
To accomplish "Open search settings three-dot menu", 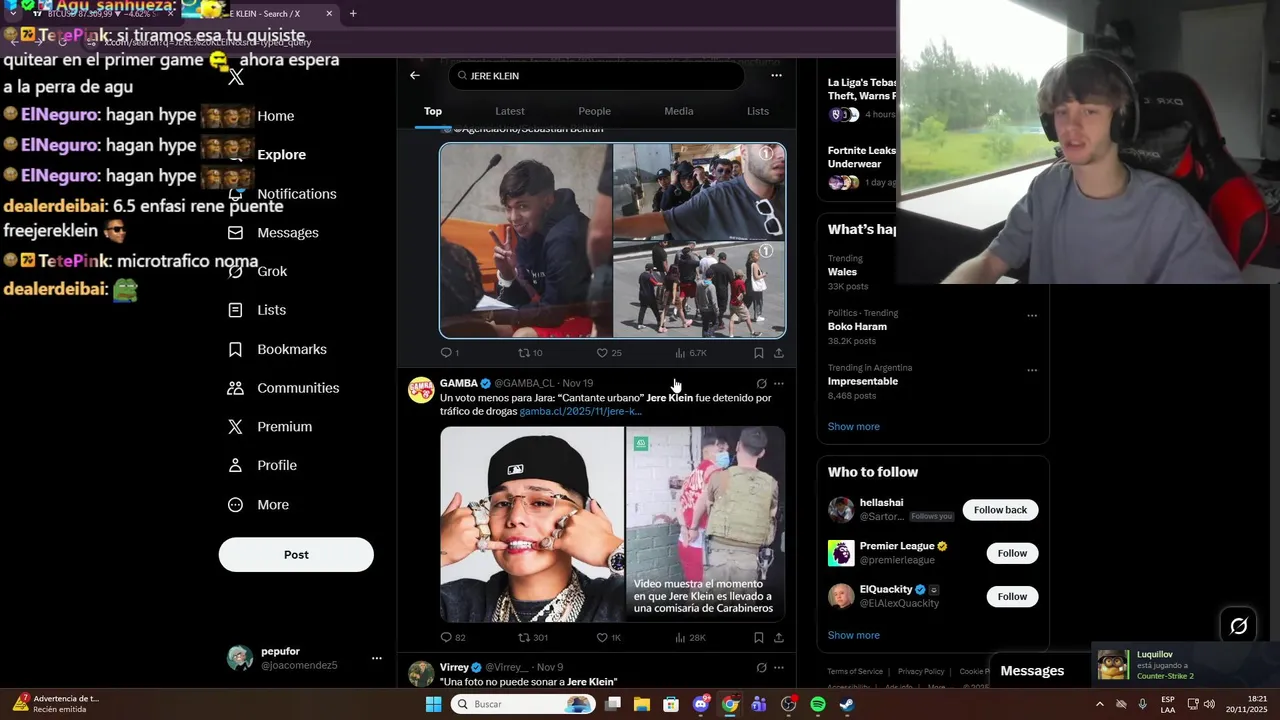I will click(776, 75).
